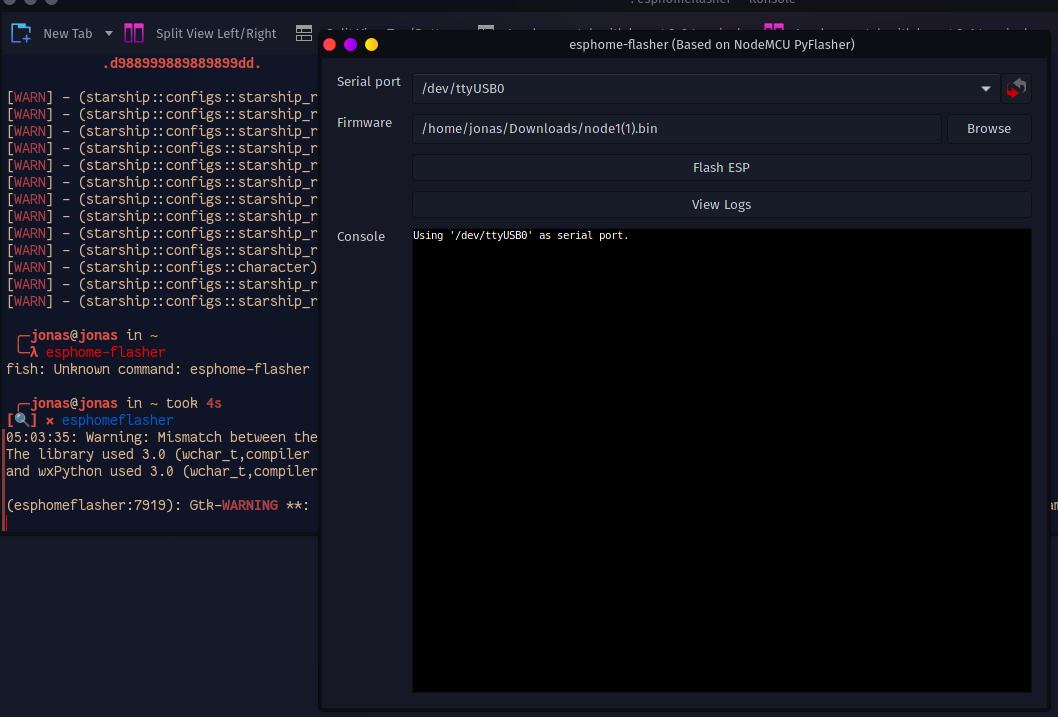Click the Split View Top/Bottom icon

coord(304,34)
